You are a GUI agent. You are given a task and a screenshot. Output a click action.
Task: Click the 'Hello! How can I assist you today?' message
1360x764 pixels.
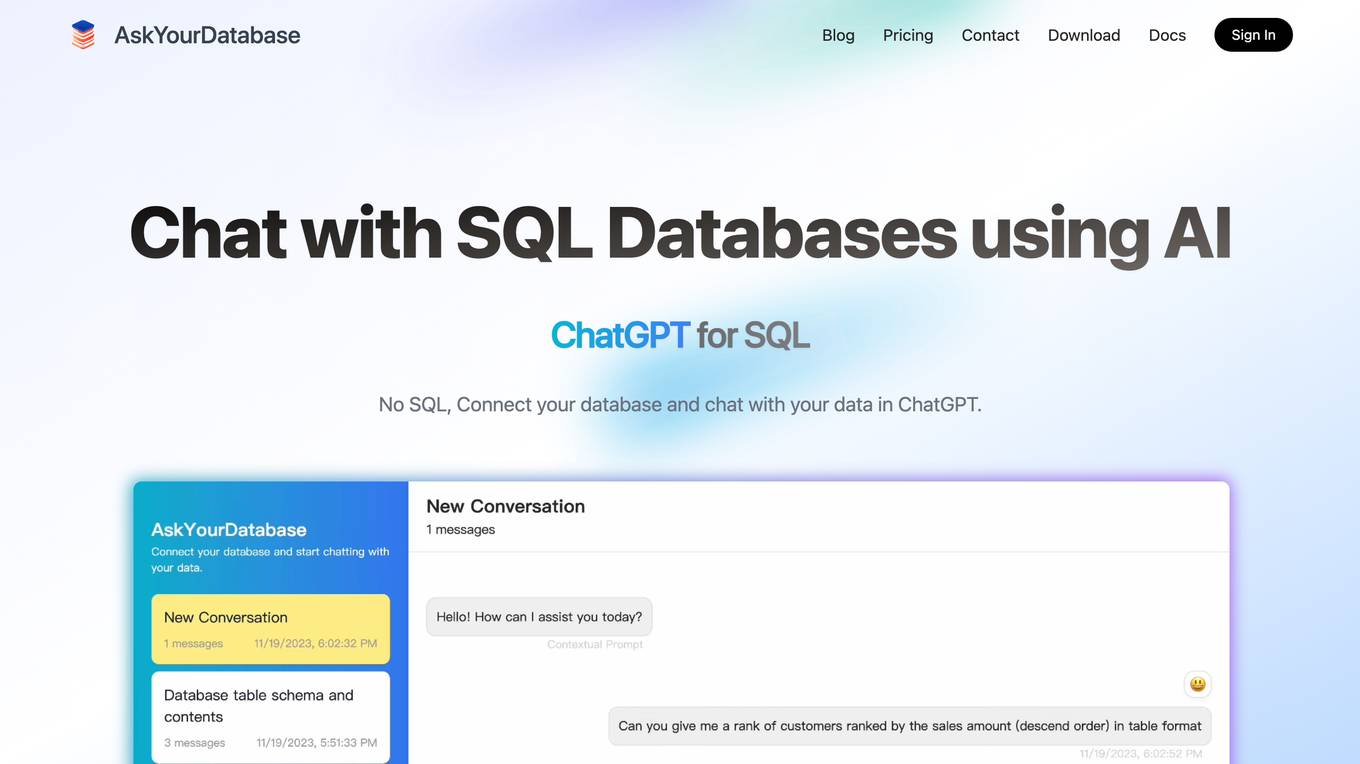[x=539, y=617]
